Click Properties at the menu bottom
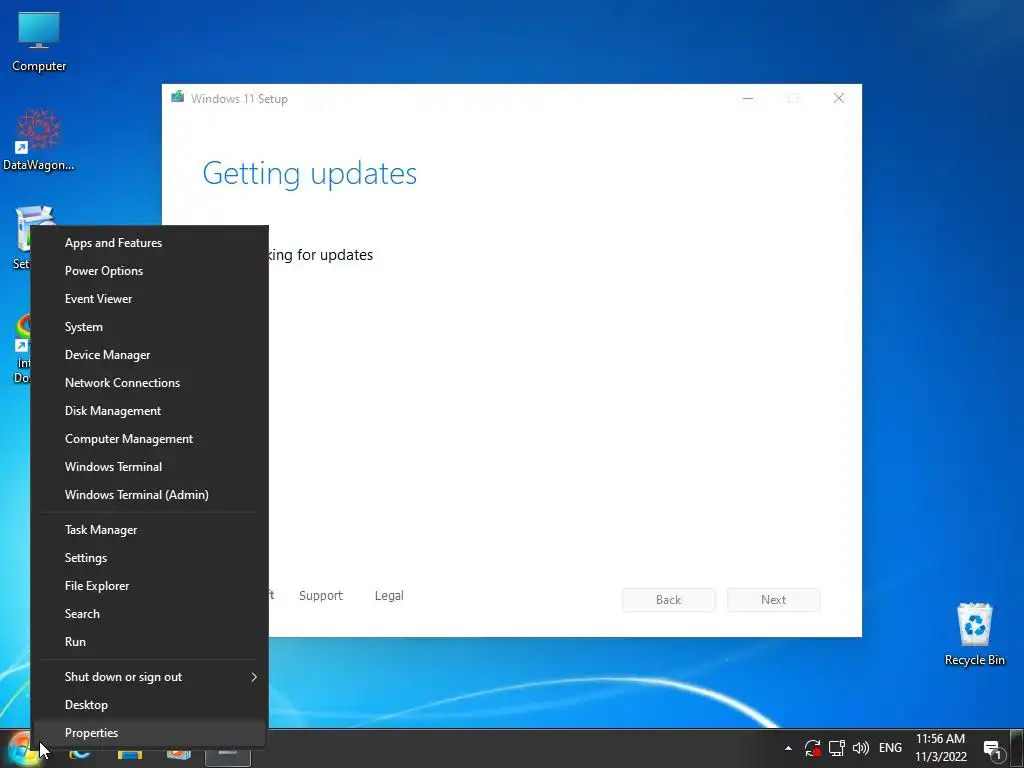 (x=150, y=733)
